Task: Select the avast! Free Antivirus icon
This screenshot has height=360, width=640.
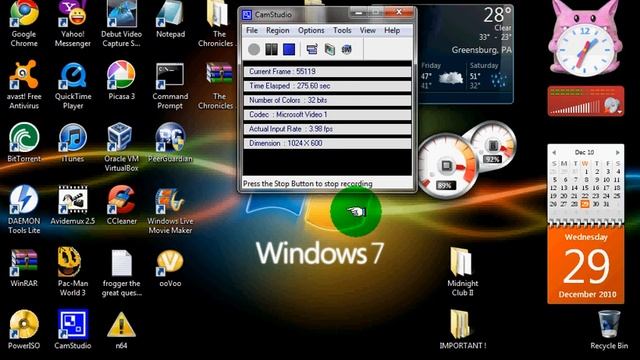Action: coord(24,85)
